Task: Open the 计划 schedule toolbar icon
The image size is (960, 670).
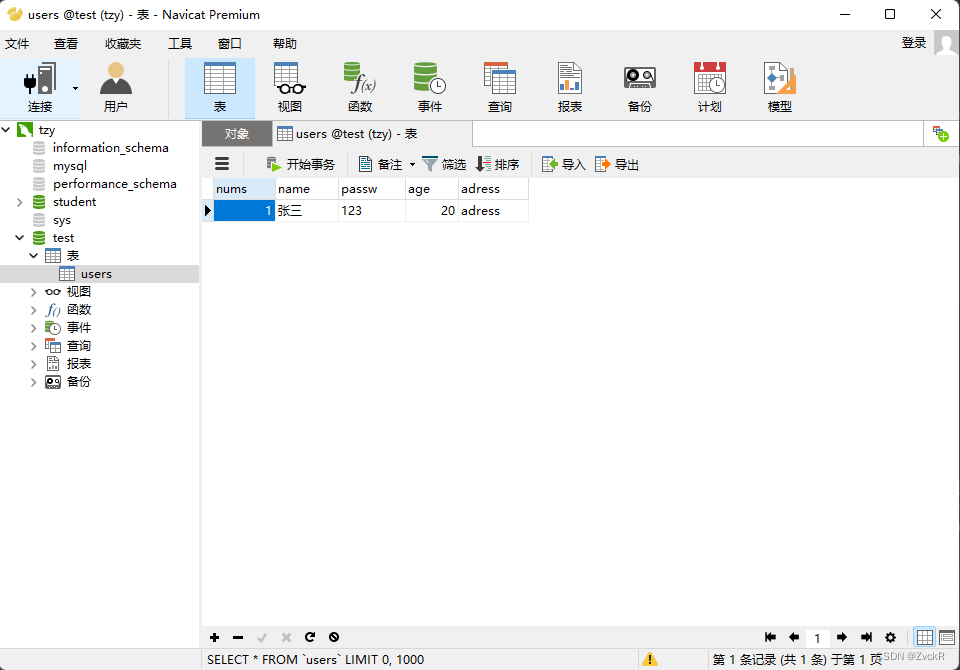Action: [710, 88]
